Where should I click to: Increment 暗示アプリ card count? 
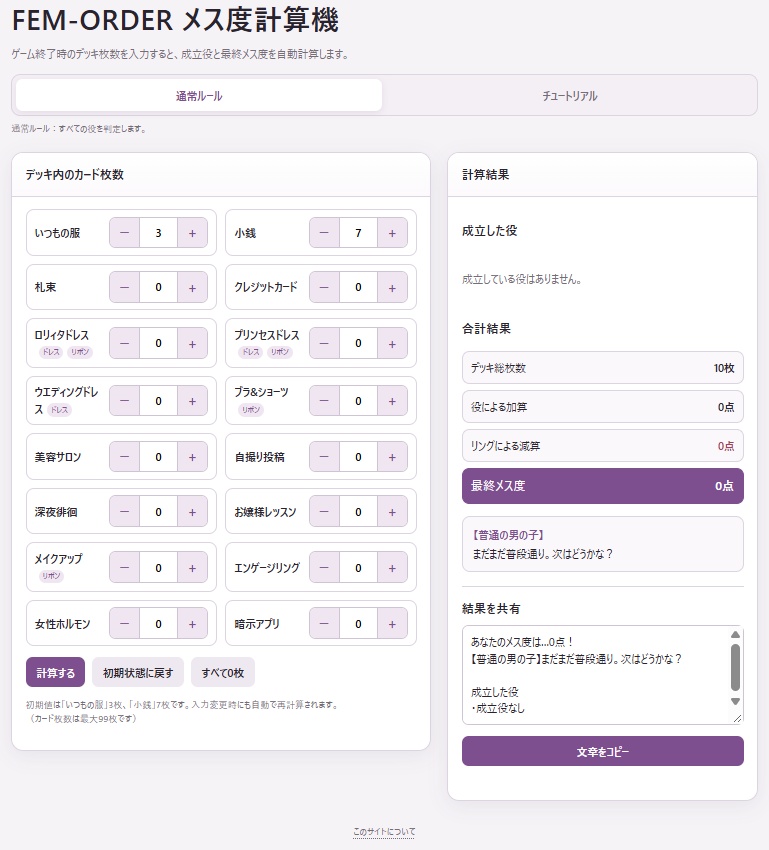(392, 624)
